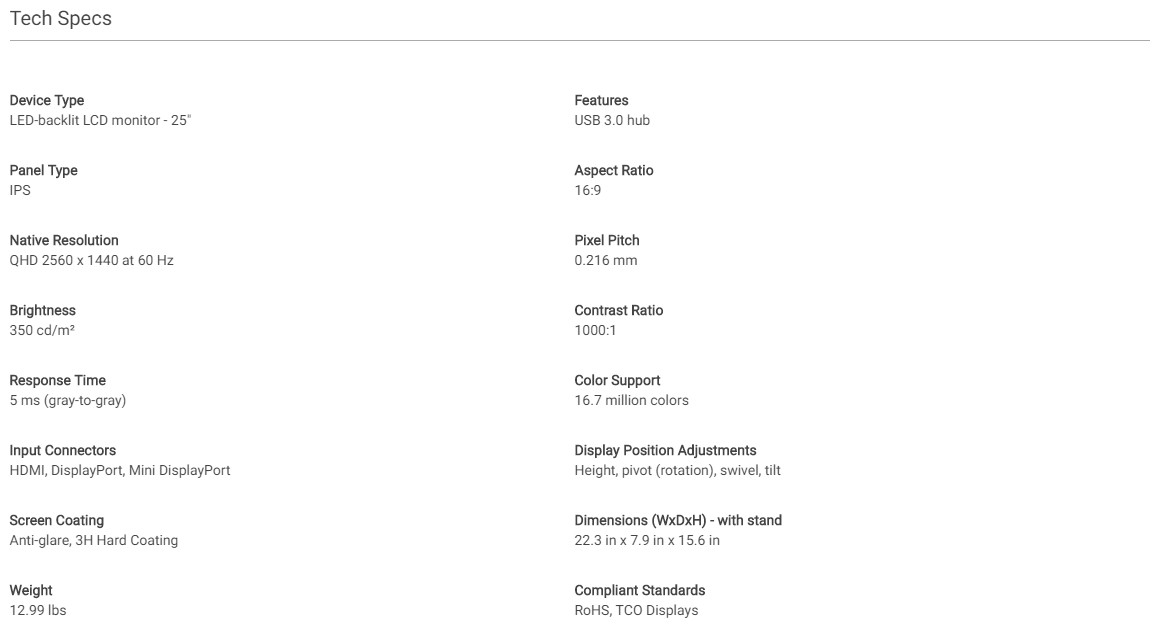This screenshot has height=637, width=1161.
Task: Select the Weight 12.99 lbs value
Action: coord(38,610)
